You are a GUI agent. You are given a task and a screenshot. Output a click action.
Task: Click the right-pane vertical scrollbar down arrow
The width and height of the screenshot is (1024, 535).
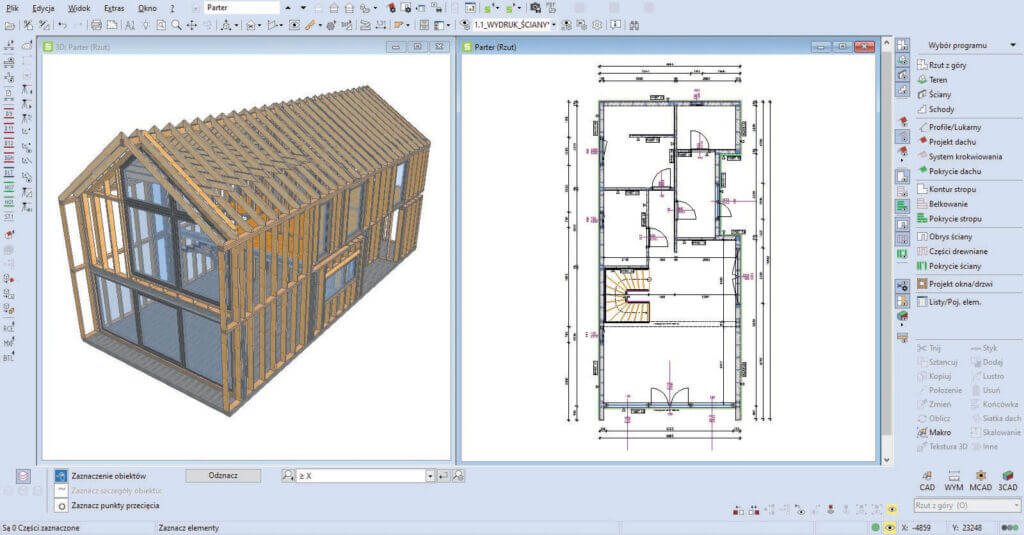click(x=886, y=460)
